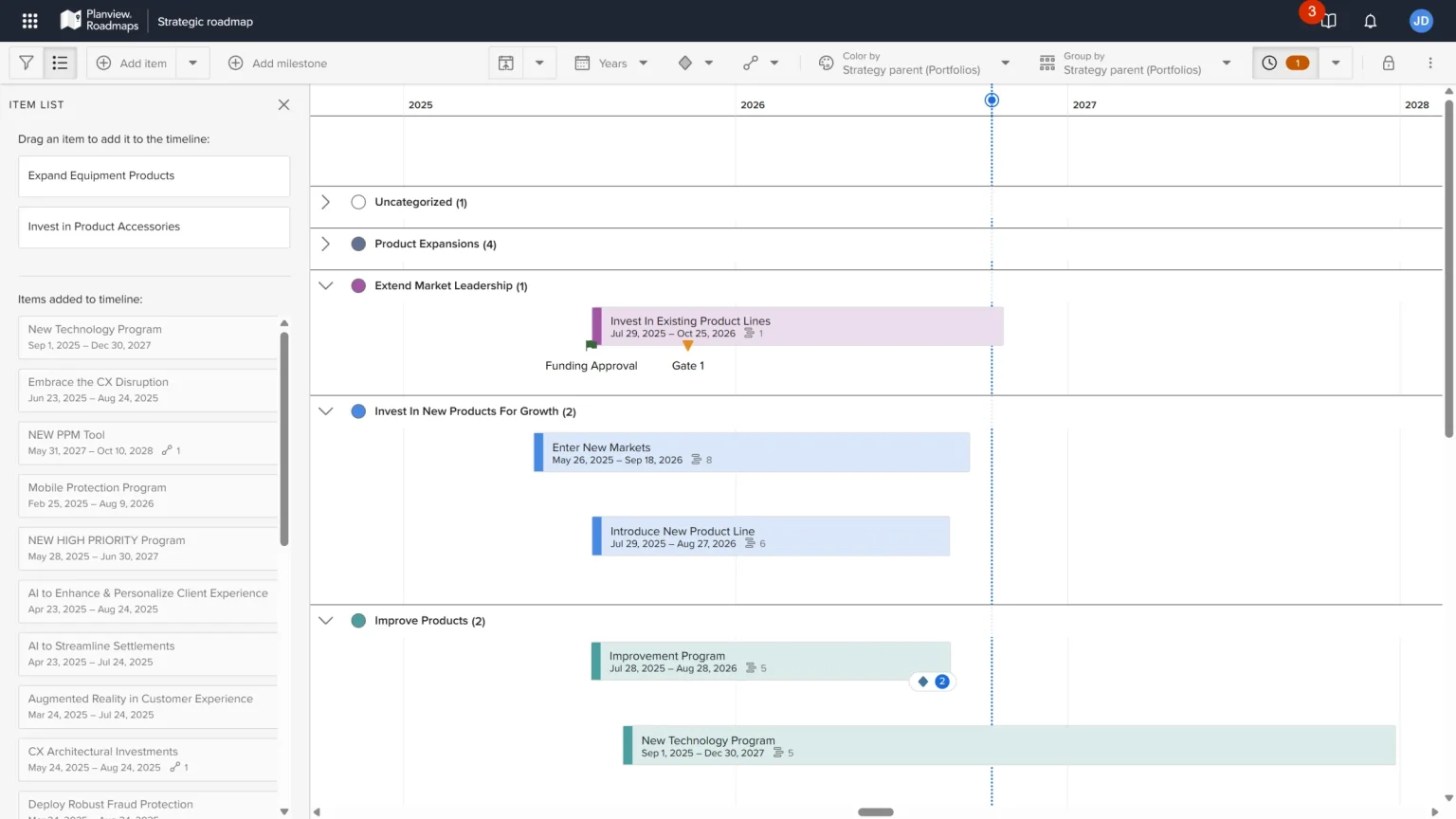Select Expand Equipment Products item
Image resolution: width=1456 pixels, height=819 pixels.
coord(154,175)
